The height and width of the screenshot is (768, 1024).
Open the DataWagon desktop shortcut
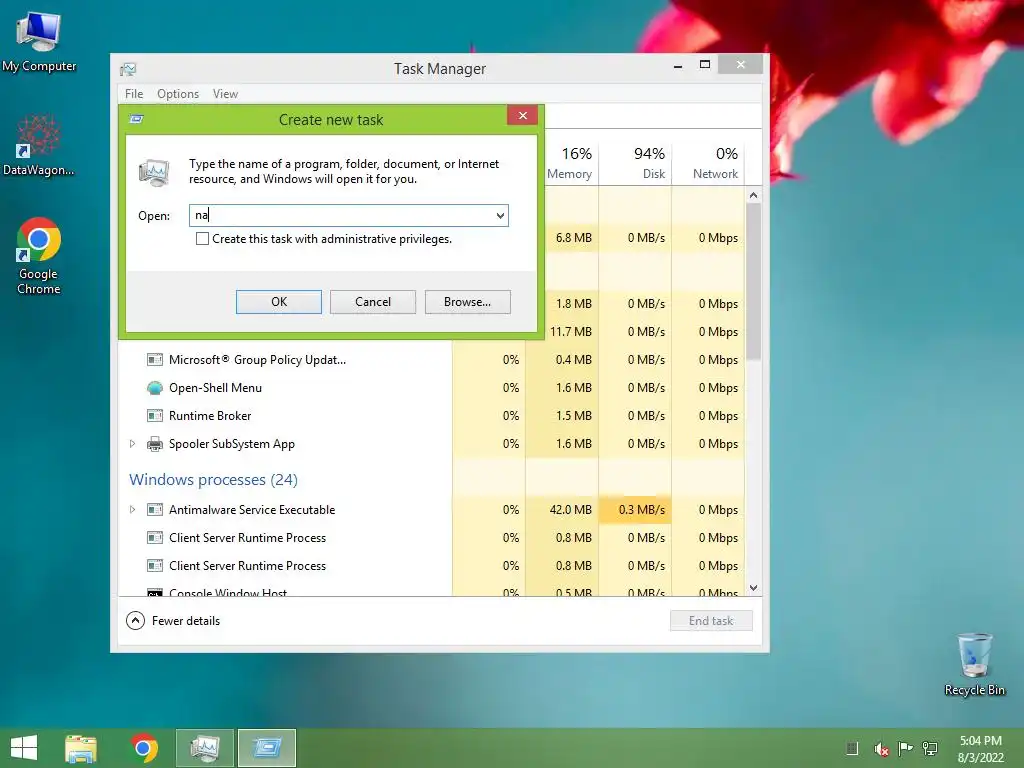(39, 145)
